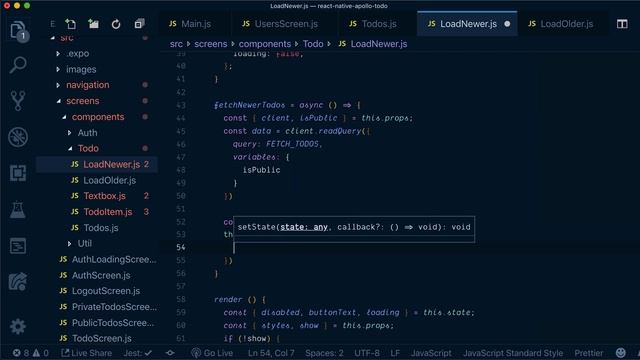The image size is (640, 360).
Task: Click screens in the breadcrumb
Action: coord(211,44)
